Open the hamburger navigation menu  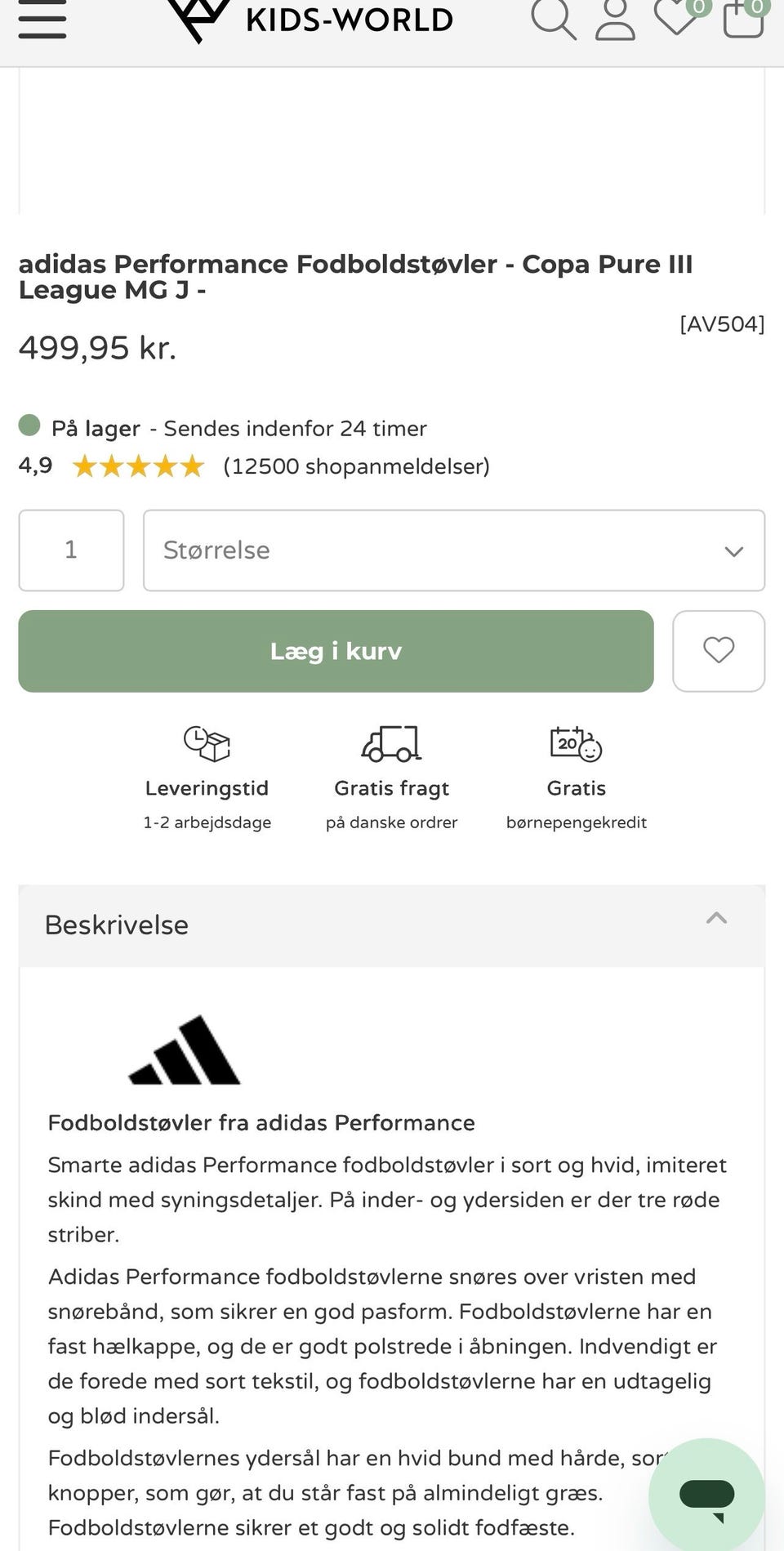pyautogui.click(x=42, y=20)
